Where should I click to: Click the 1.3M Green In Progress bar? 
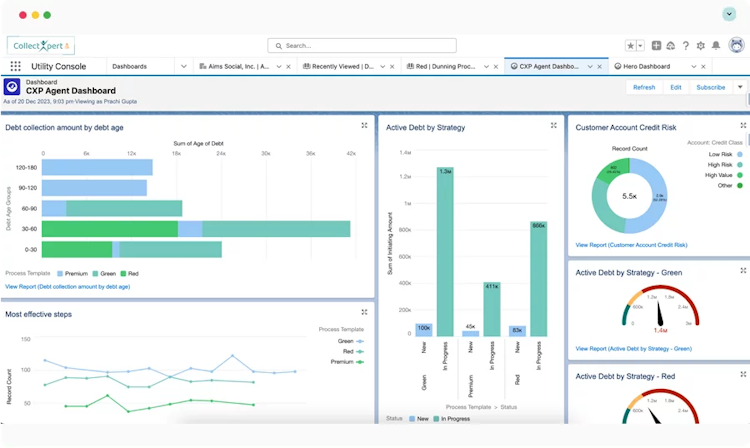[445, 251]
